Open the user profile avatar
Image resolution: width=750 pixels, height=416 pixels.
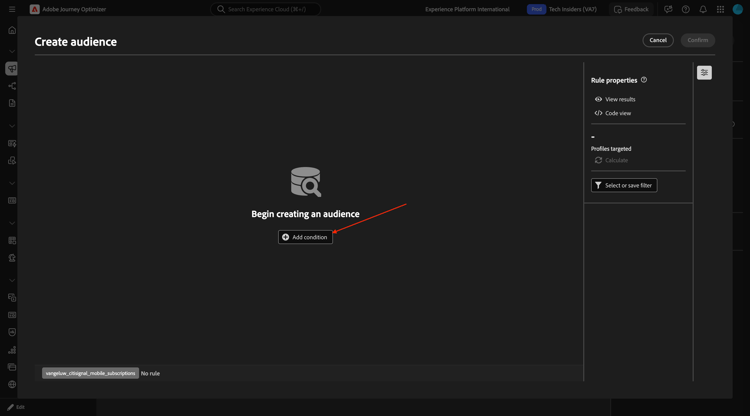pyautogui.click(x=738, y=9)
